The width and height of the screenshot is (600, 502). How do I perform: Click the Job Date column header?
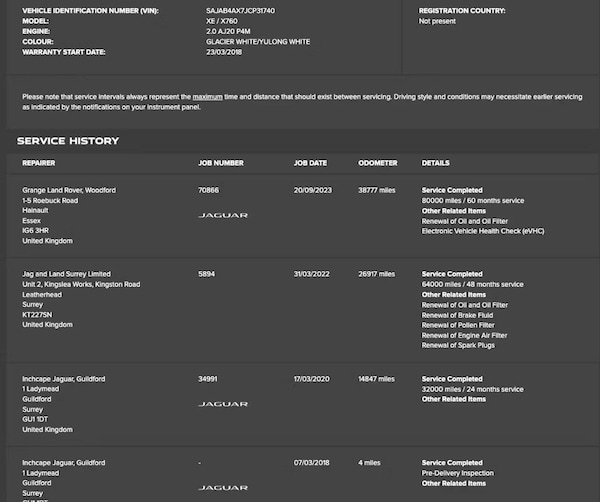click(310, 163)
